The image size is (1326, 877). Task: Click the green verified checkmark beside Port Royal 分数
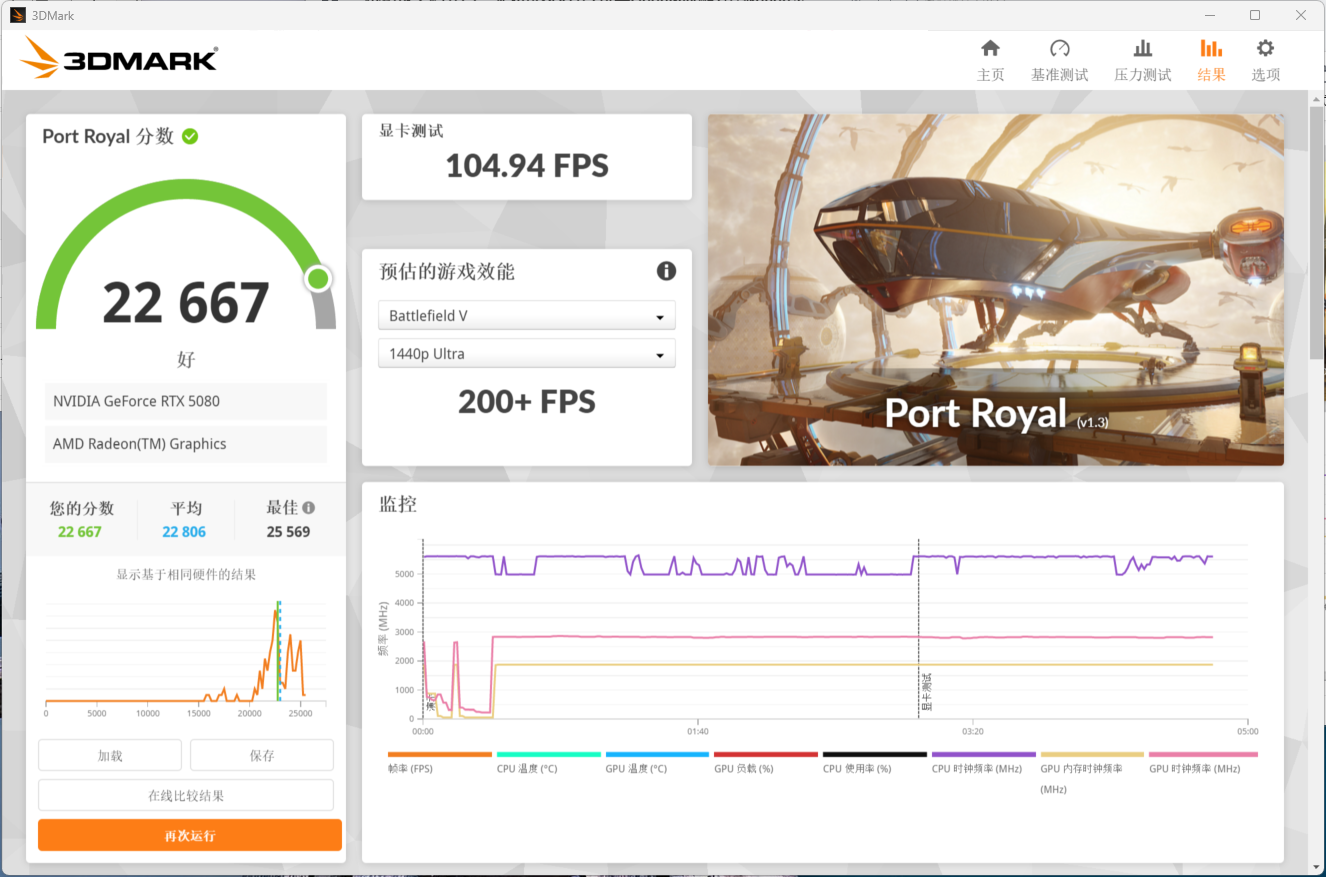click(x=190, y=136)
